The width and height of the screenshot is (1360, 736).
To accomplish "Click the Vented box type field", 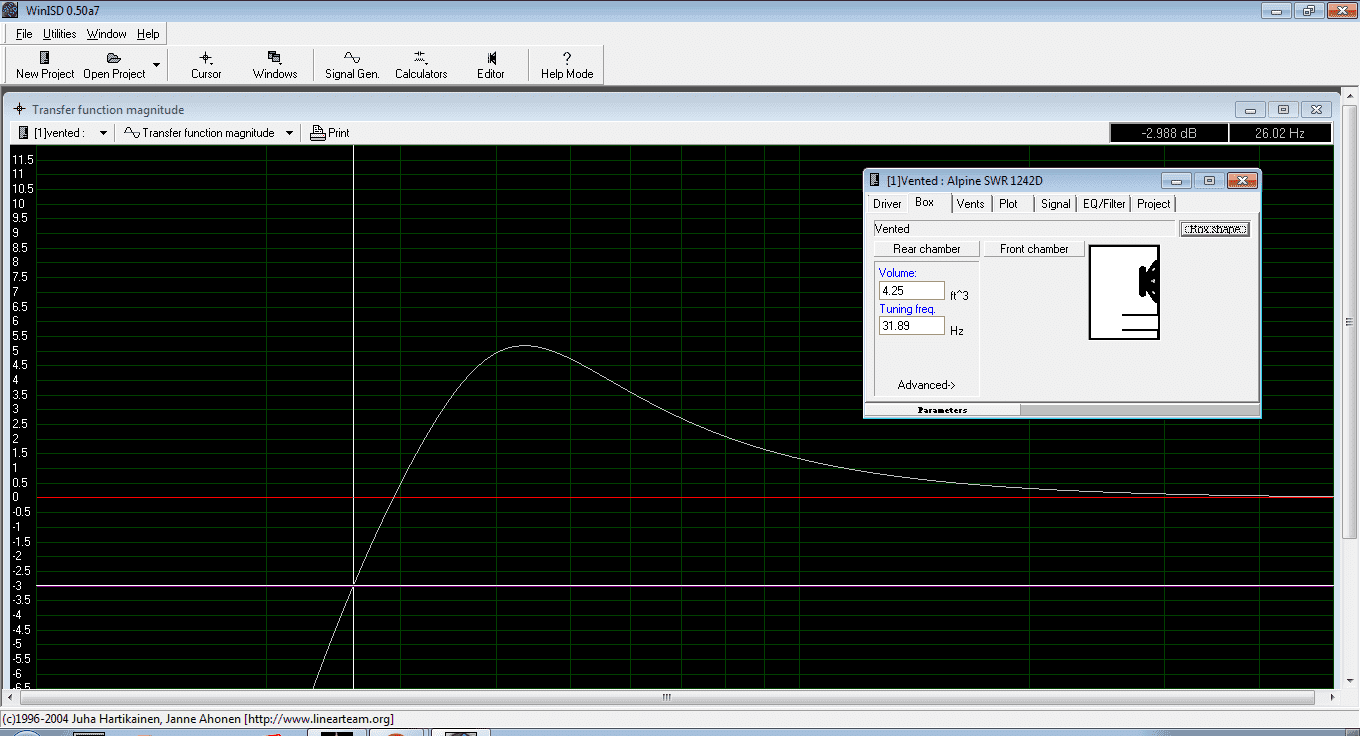I will point(1024,229).
